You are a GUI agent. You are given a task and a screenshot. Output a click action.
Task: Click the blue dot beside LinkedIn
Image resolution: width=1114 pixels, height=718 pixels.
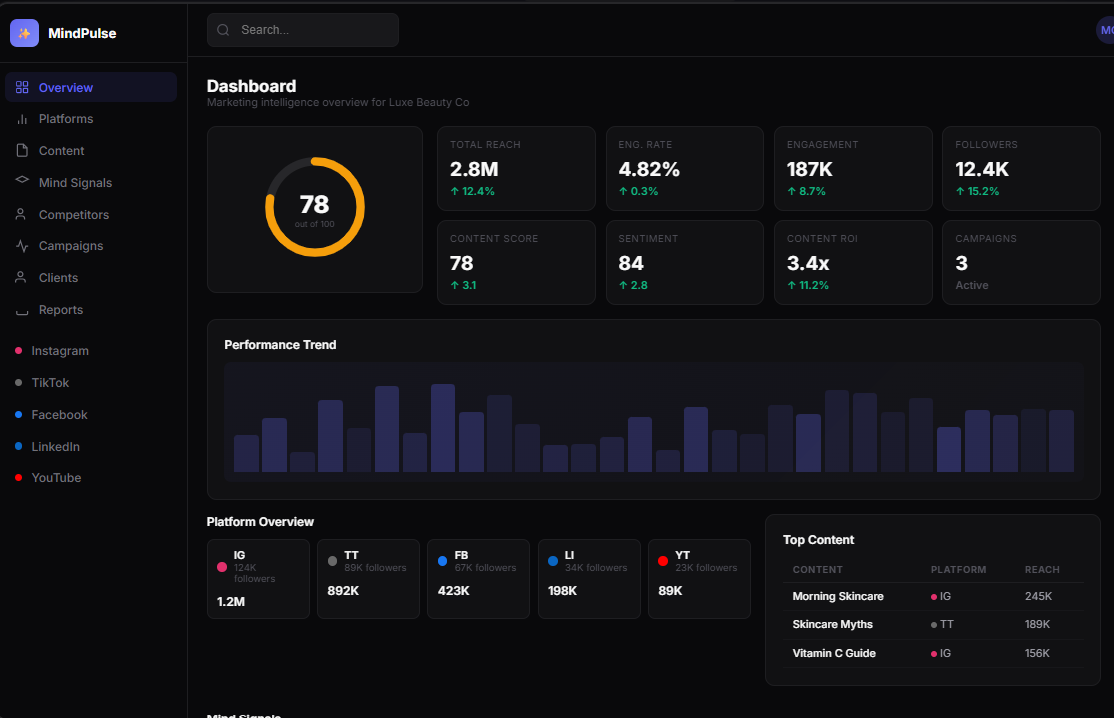coord(18,446)
